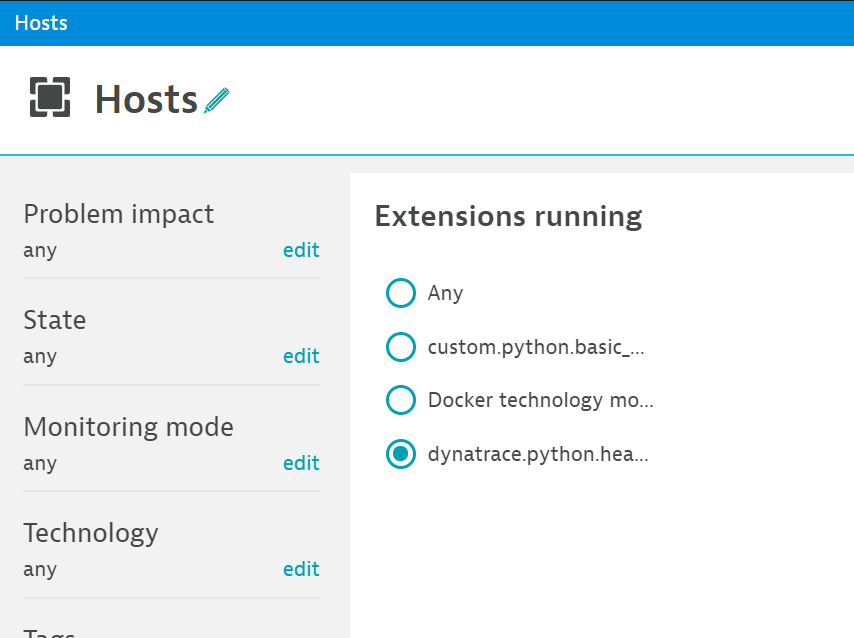Select the dynatrace.python.hea... radio button
The width and height of the screenshot is (854, 638).
pos(400,455)
